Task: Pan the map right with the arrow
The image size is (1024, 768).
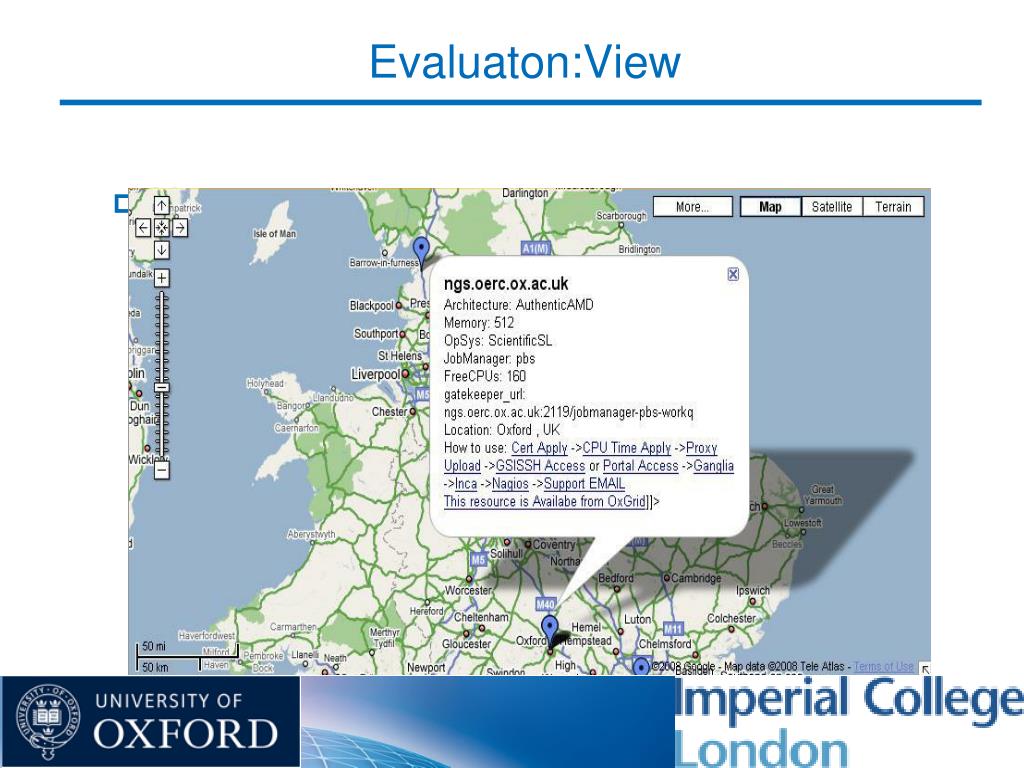Action: (x=180, y=228)
